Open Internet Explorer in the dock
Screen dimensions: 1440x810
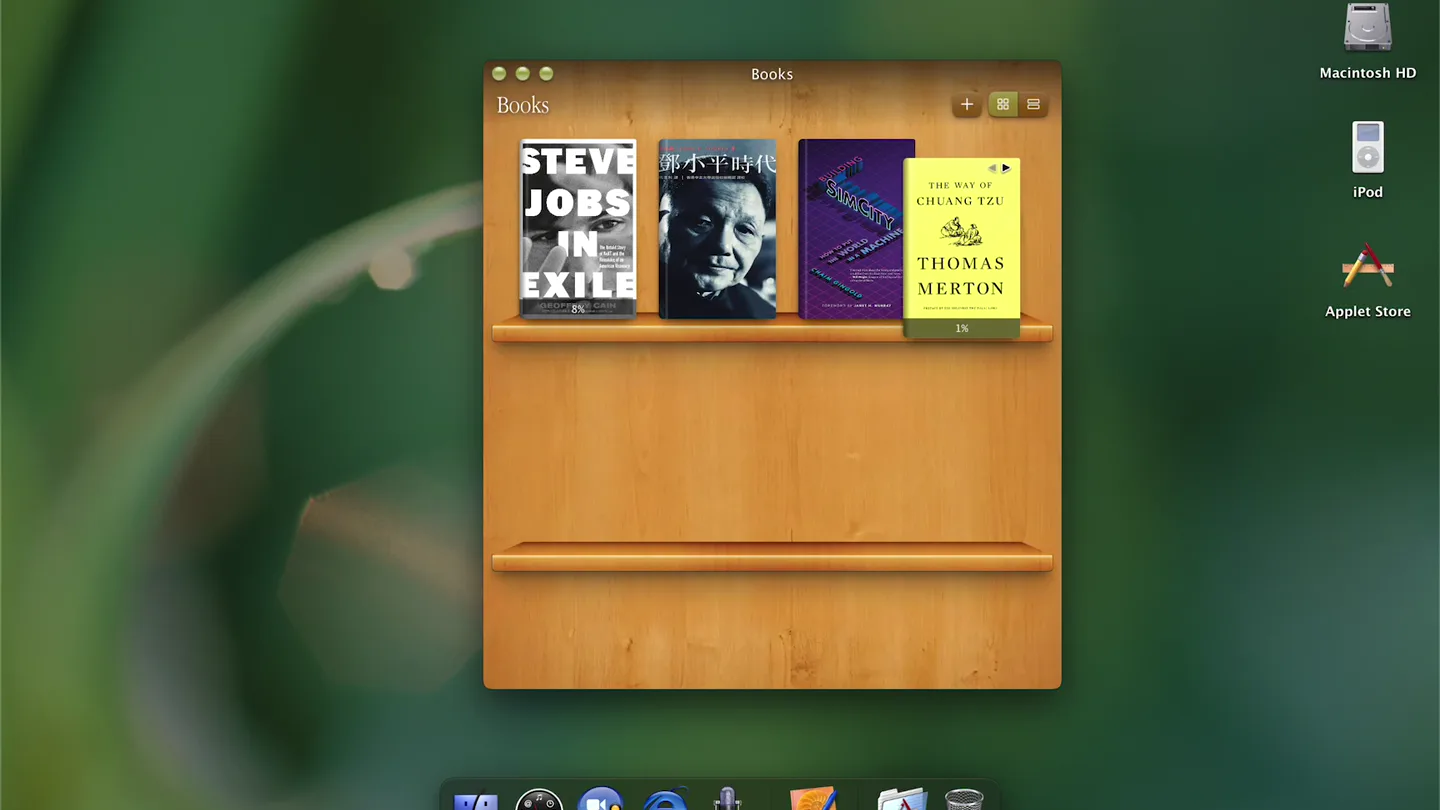tap(665, 799)
